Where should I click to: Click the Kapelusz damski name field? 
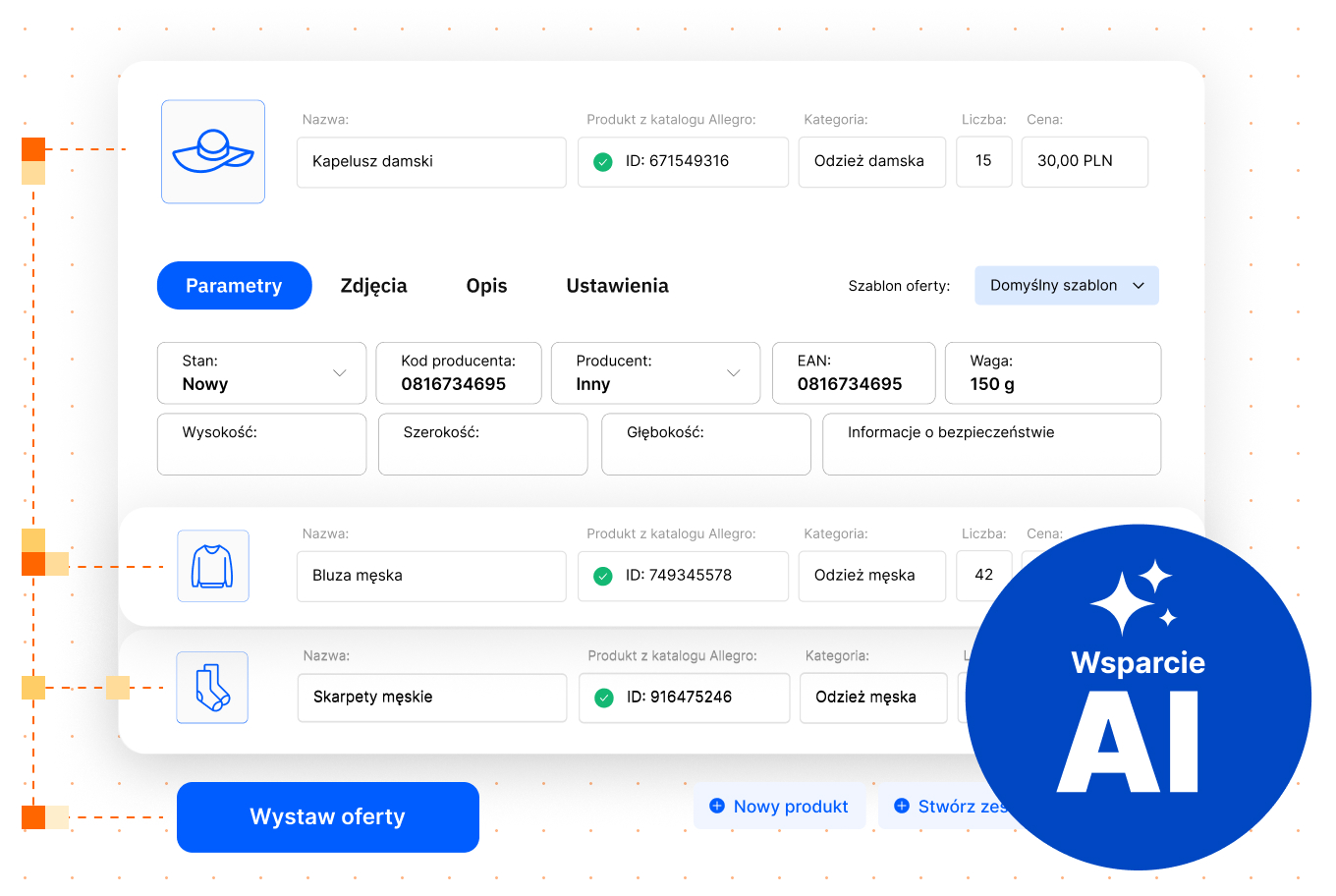(431, 162)
